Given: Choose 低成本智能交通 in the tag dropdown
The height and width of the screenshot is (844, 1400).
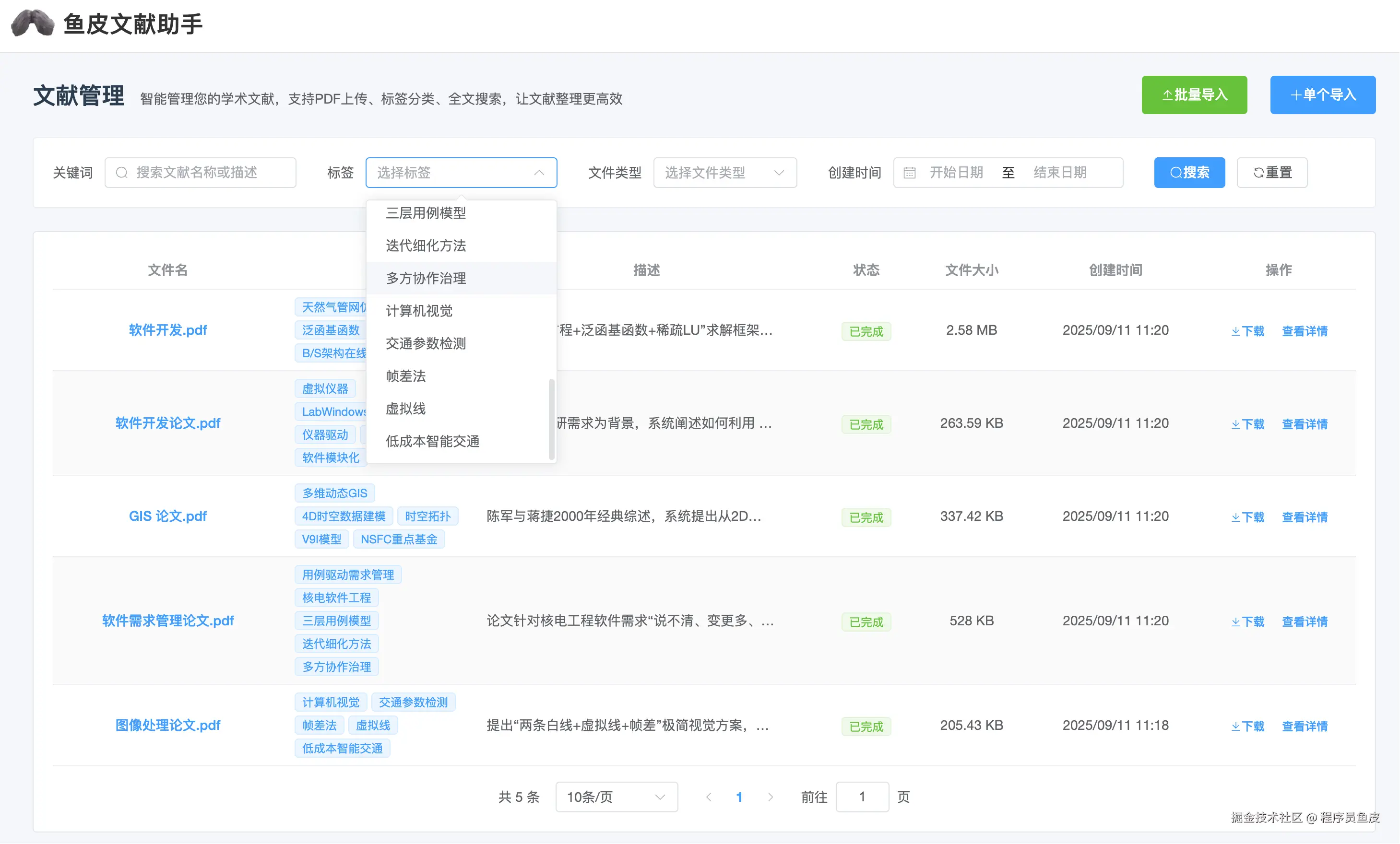Looking at the screenshot, I should 432,441.
